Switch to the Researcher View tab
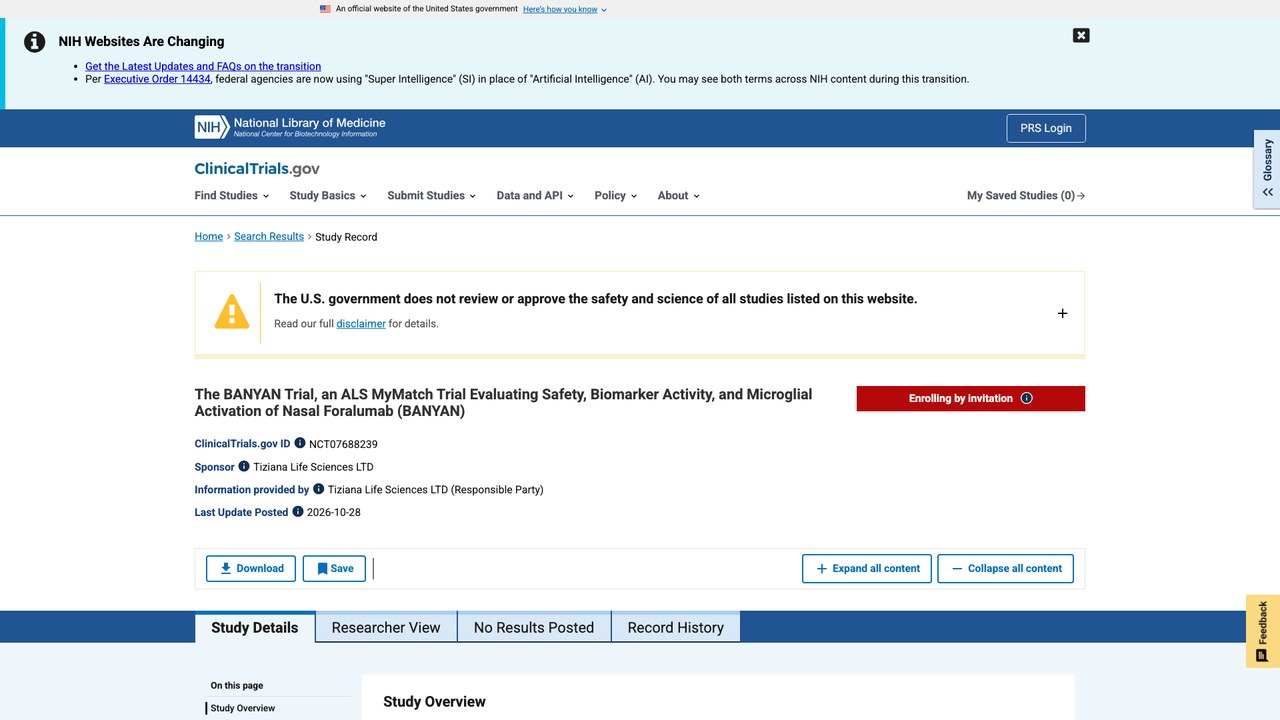 coord(386,627)
